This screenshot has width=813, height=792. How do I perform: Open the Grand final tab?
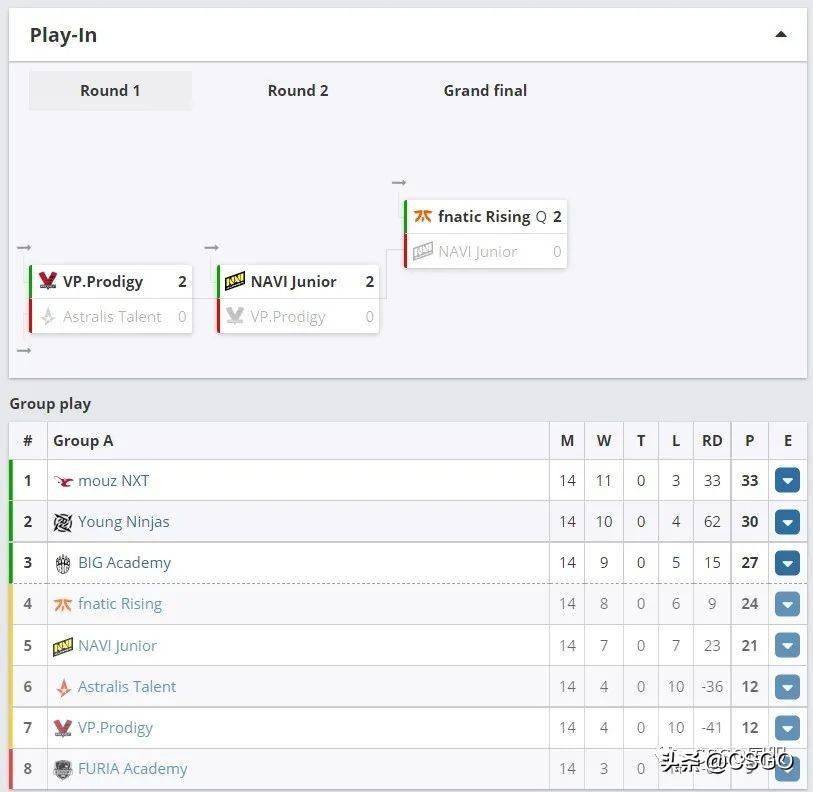pyautogui.click(x=485, y=91)
